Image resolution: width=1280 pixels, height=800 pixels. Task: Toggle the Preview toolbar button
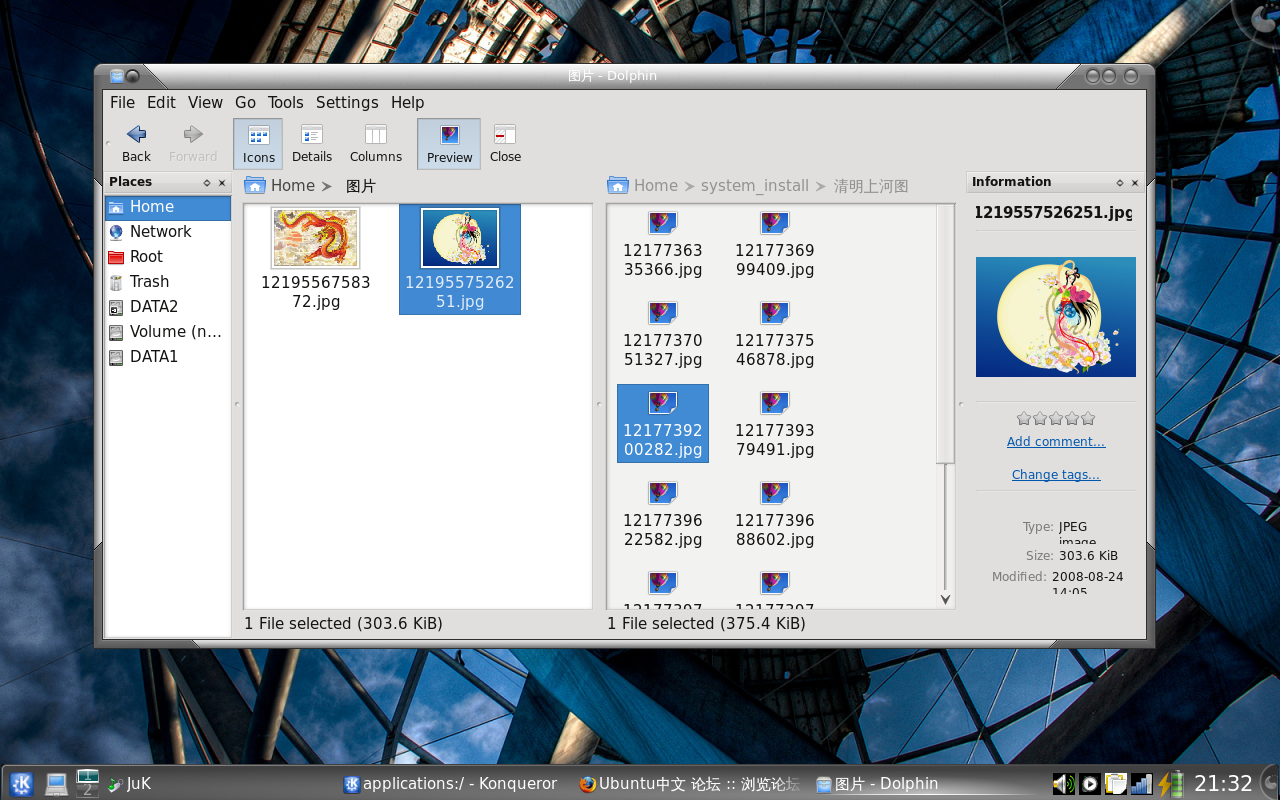[x=449, y=144]
